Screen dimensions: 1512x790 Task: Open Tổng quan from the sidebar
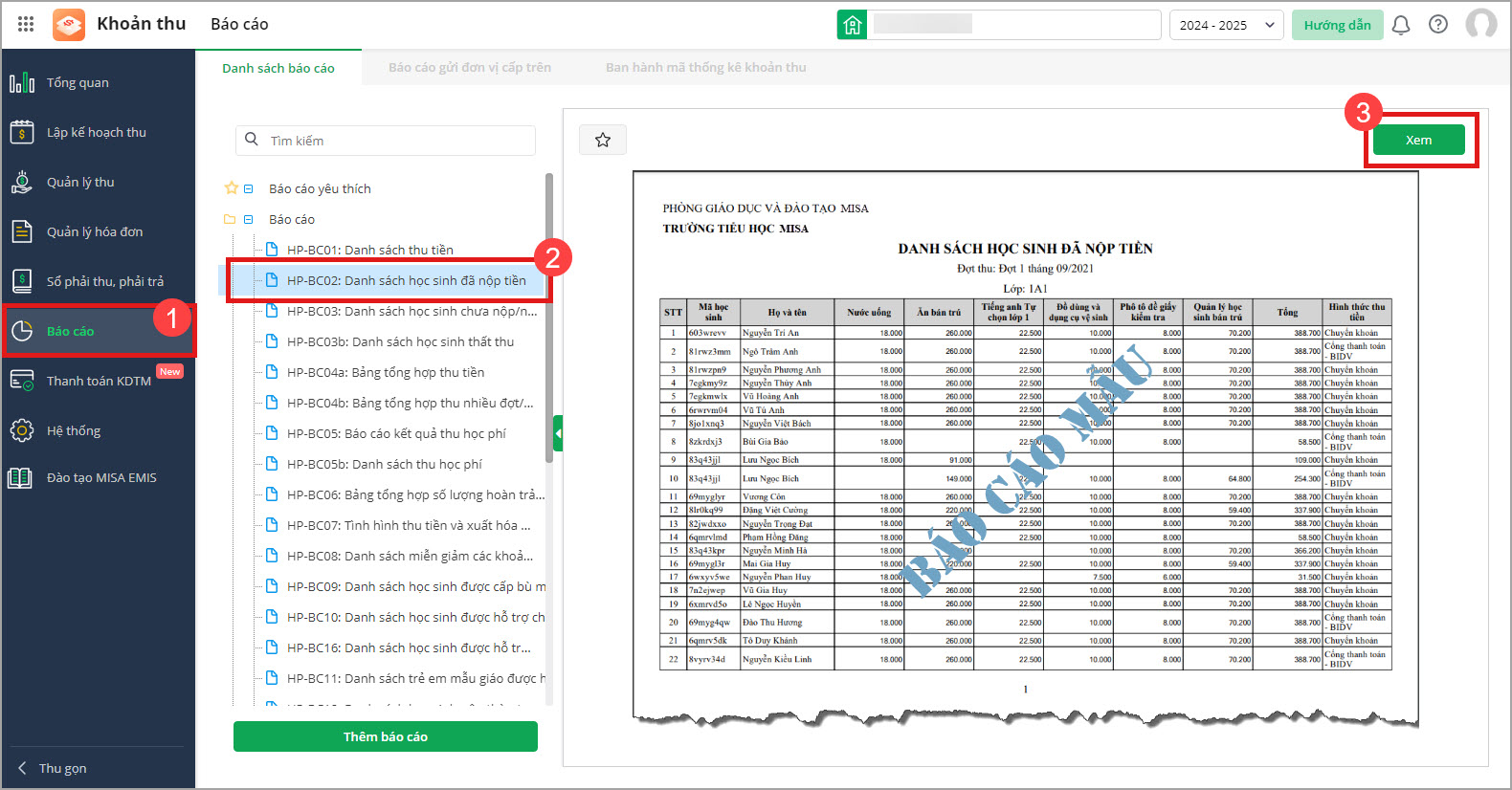pyautogui.click(x=78, y=83)
